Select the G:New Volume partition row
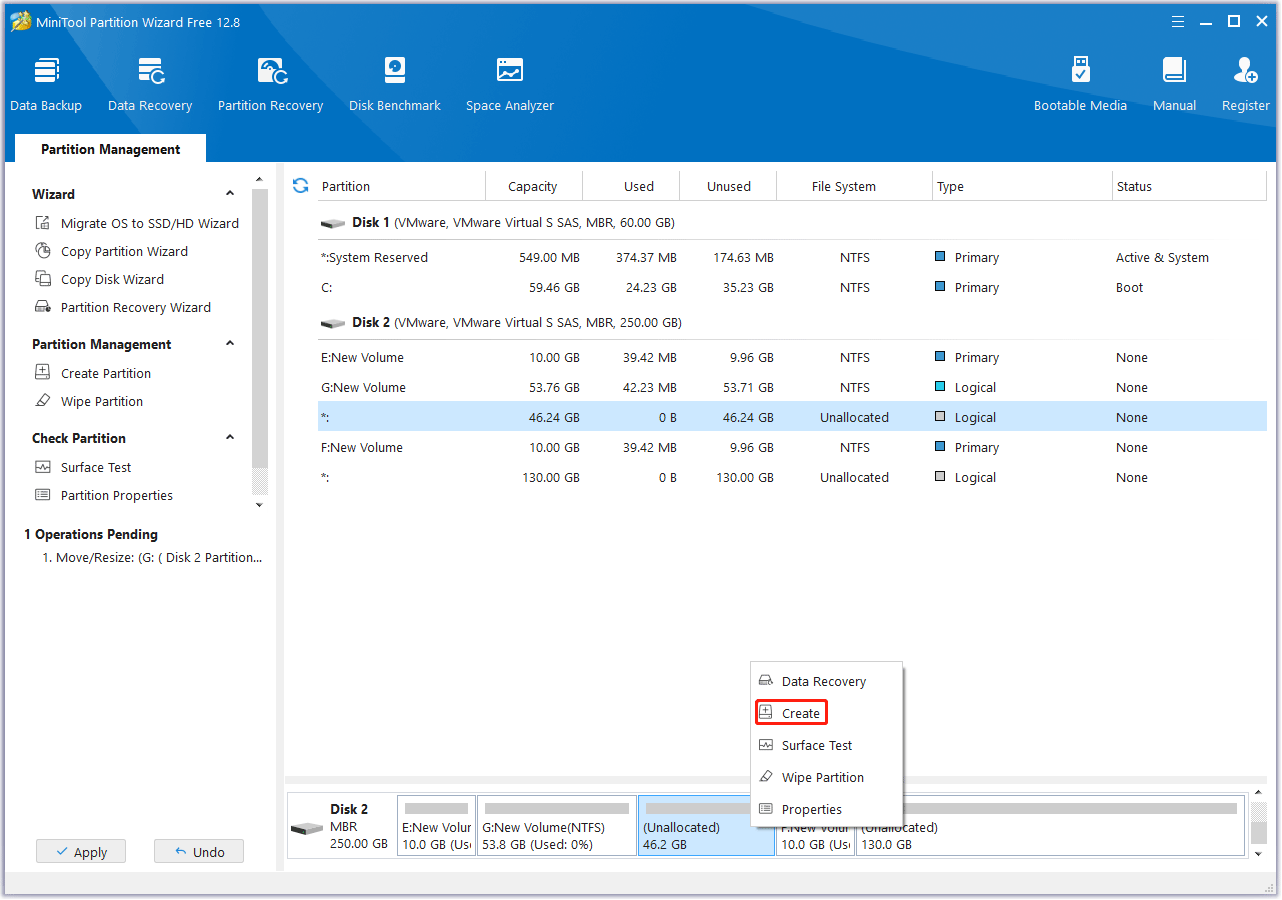This screenshot has width=1282, height=900. point(792,388)
